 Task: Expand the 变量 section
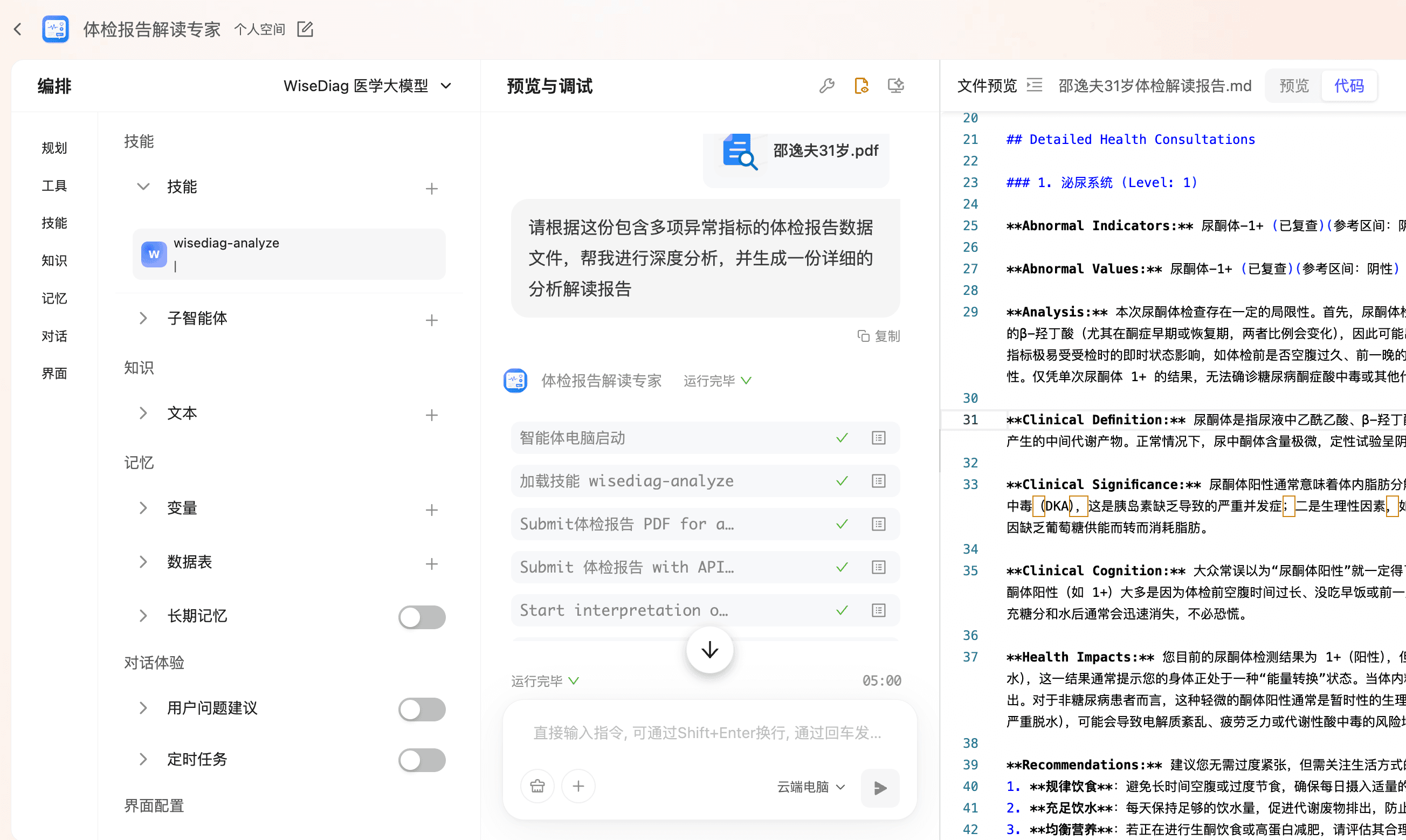(x=143, y=508)
